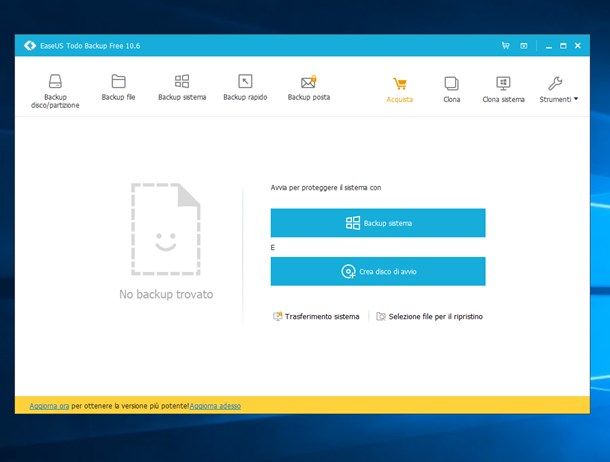Open the Clona tool

point(452,89)
